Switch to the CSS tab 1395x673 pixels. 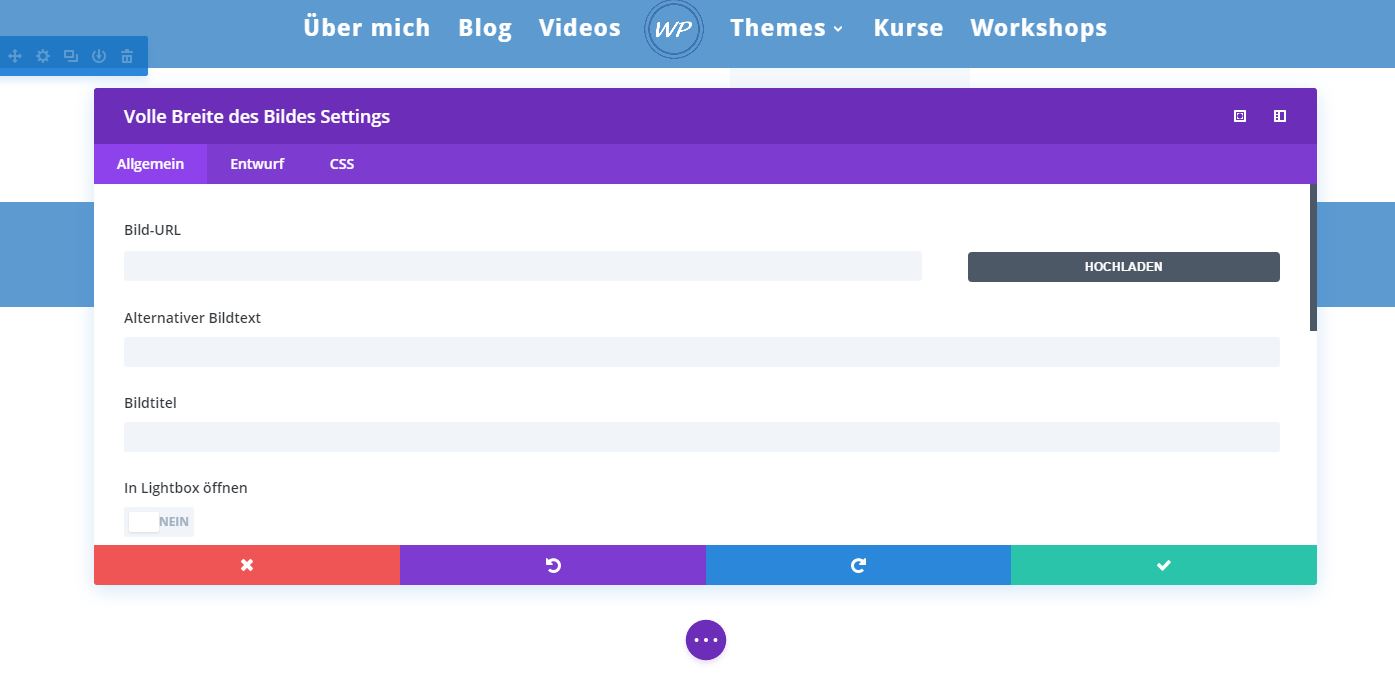pyautogui.click(x=342, y=164)
